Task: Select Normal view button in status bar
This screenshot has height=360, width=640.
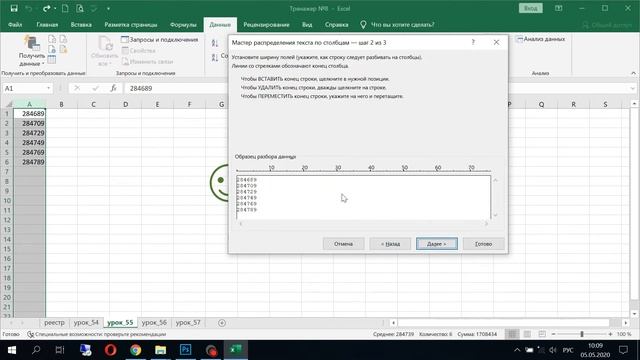Action: point(512,334)
